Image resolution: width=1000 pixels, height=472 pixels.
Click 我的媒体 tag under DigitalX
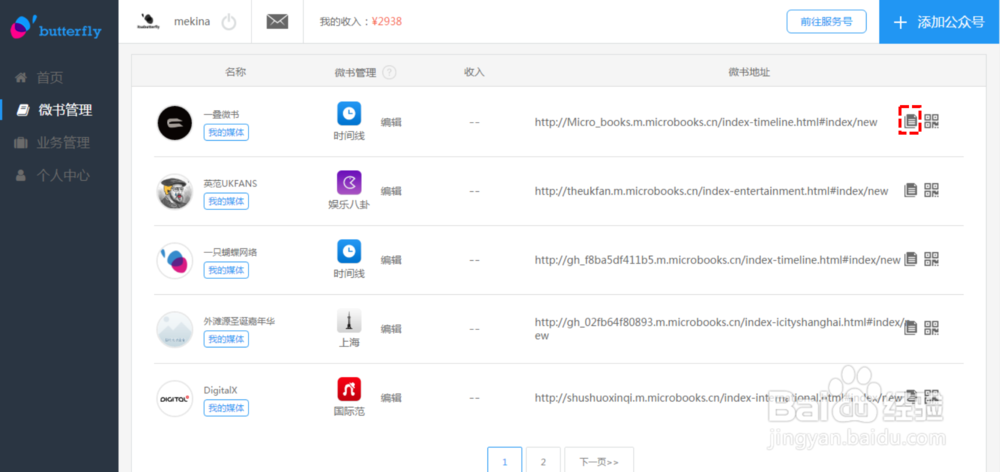226,408
